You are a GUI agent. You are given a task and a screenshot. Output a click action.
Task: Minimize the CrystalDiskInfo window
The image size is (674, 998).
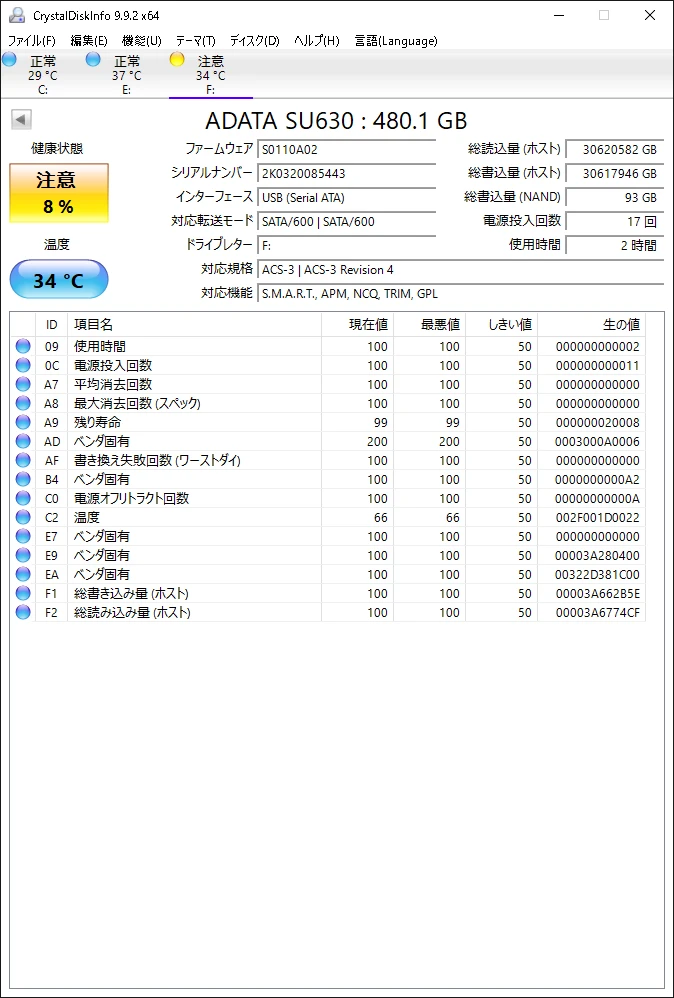[x=558, y=15]
